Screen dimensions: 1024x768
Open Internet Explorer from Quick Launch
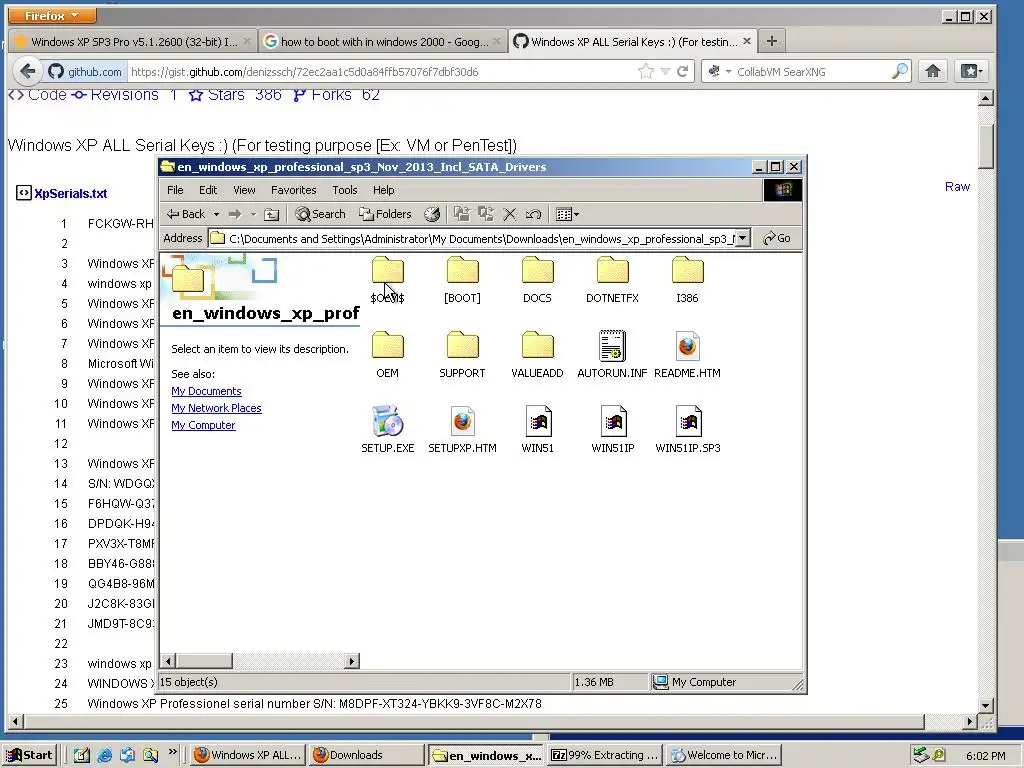tap(104, 755)
